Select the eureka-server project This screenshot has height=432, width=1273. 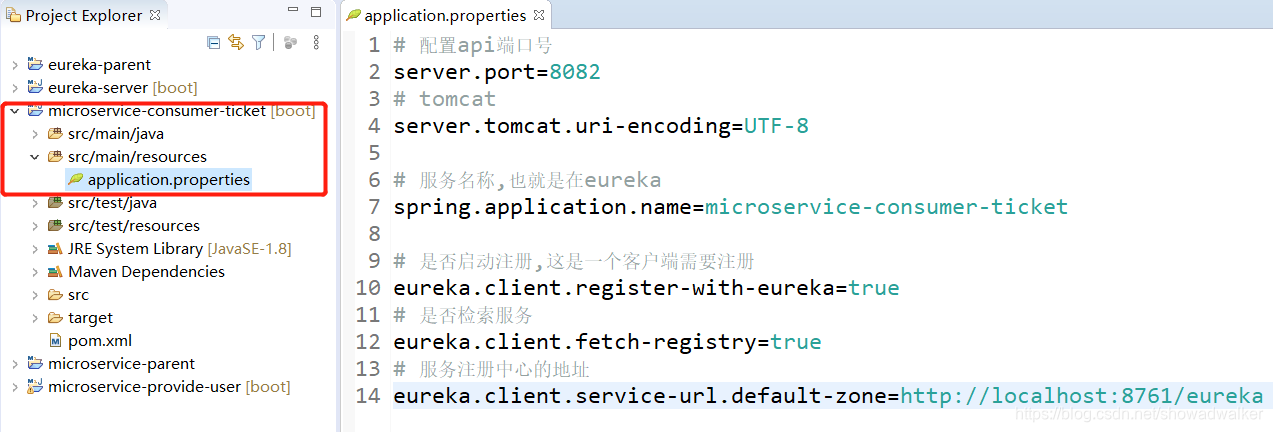123,88
